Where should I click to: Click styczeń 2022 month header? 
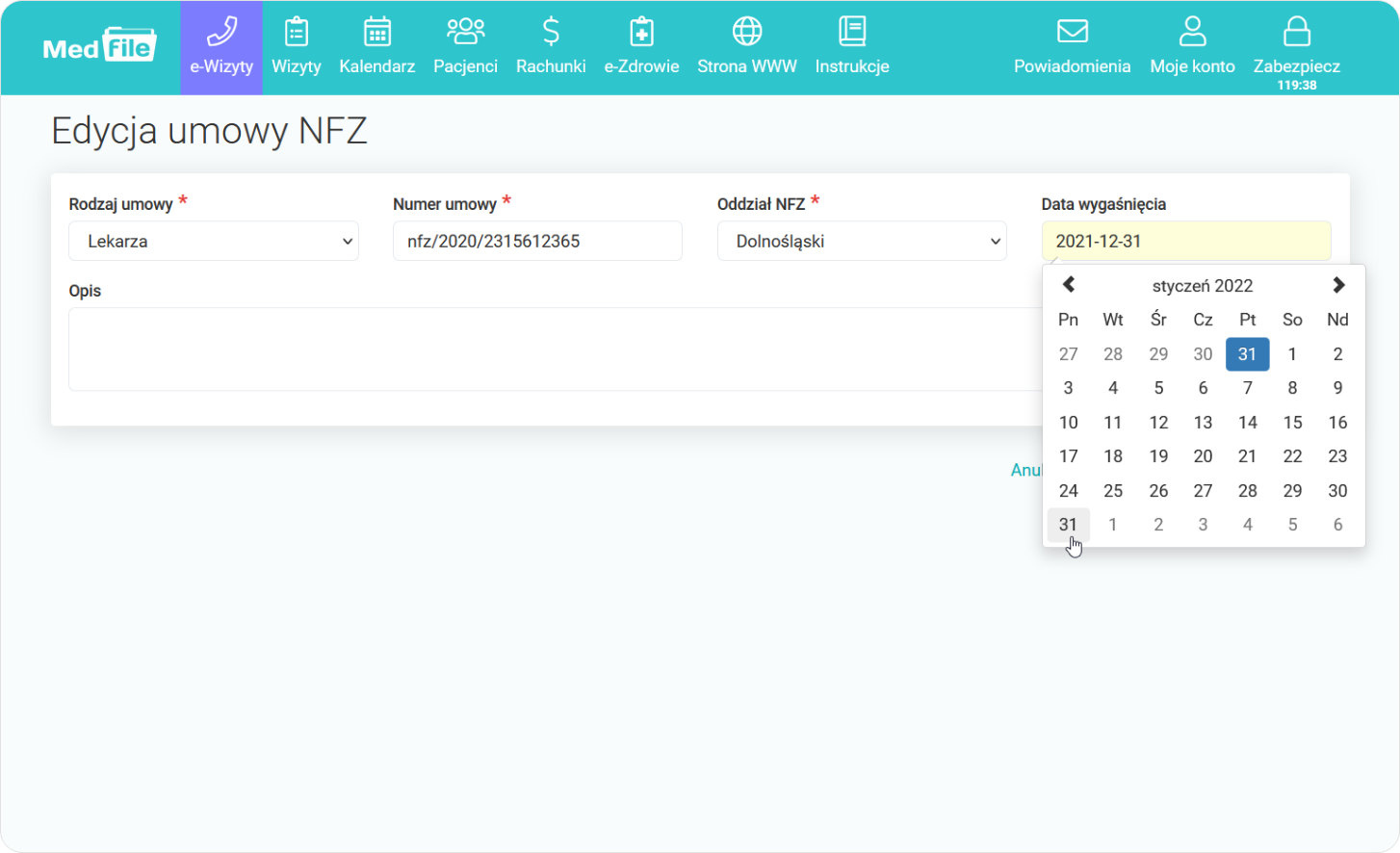(x=1203, y=286)
